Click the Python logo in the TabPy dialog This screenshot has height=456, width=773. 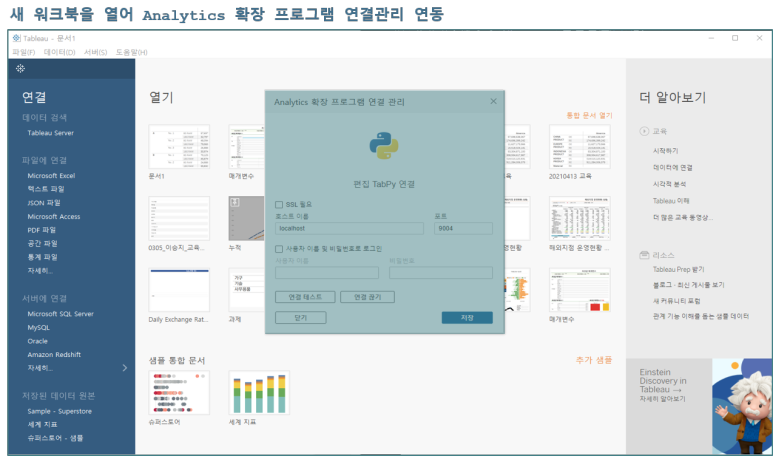tap(384, 146)
